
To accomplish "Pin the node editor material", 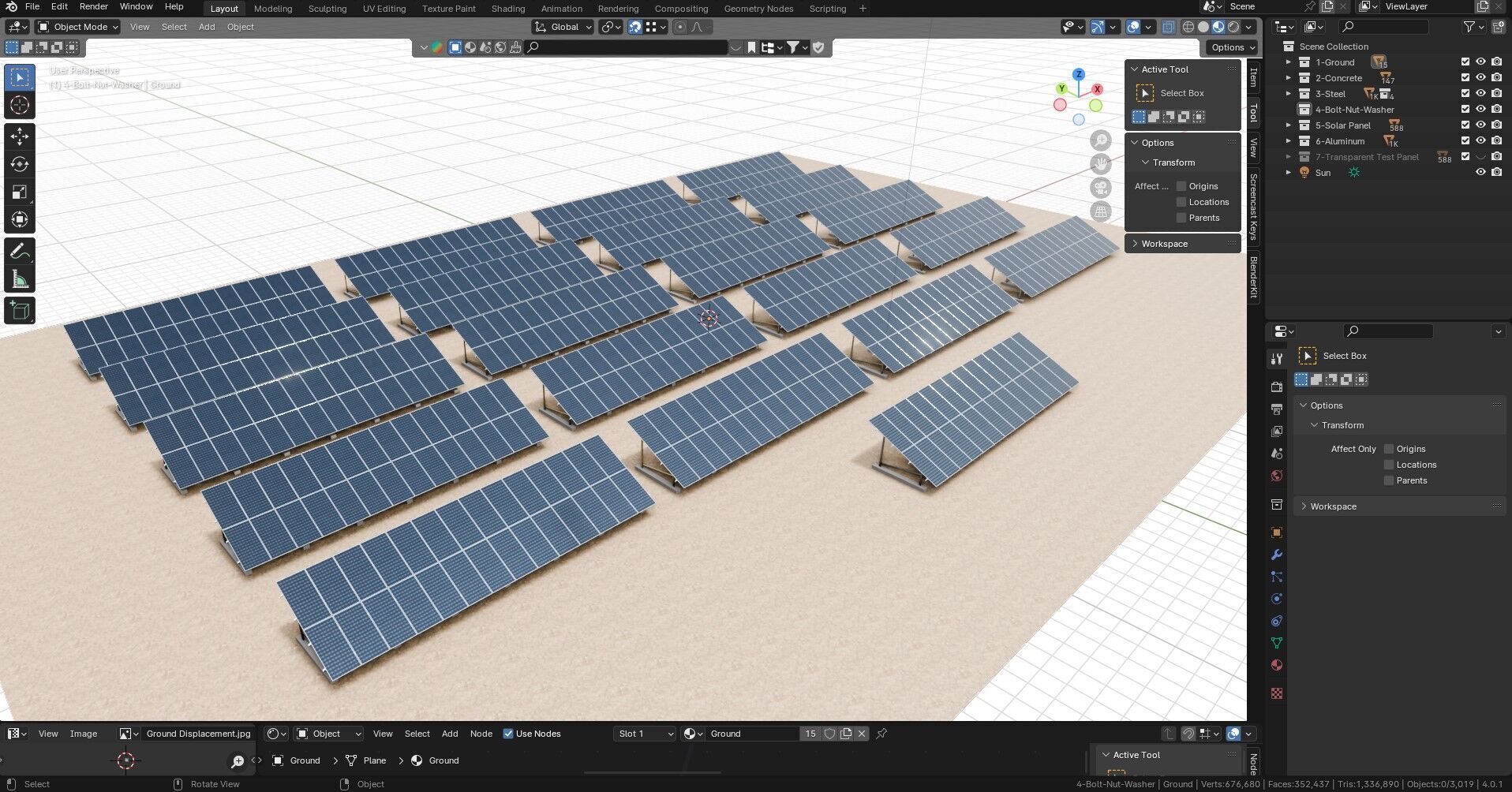I will tap(881, 734).
